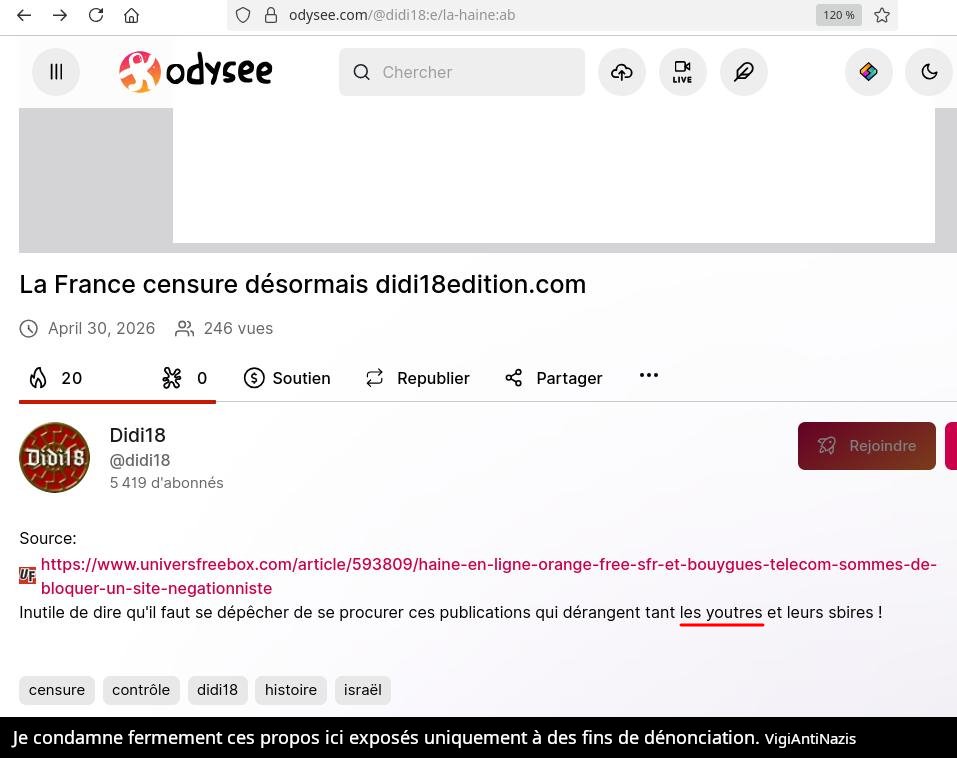Open the universfreebox.com source article link
Image resolution: width=957 pixels, height=758 pixels.
(488, 576)
